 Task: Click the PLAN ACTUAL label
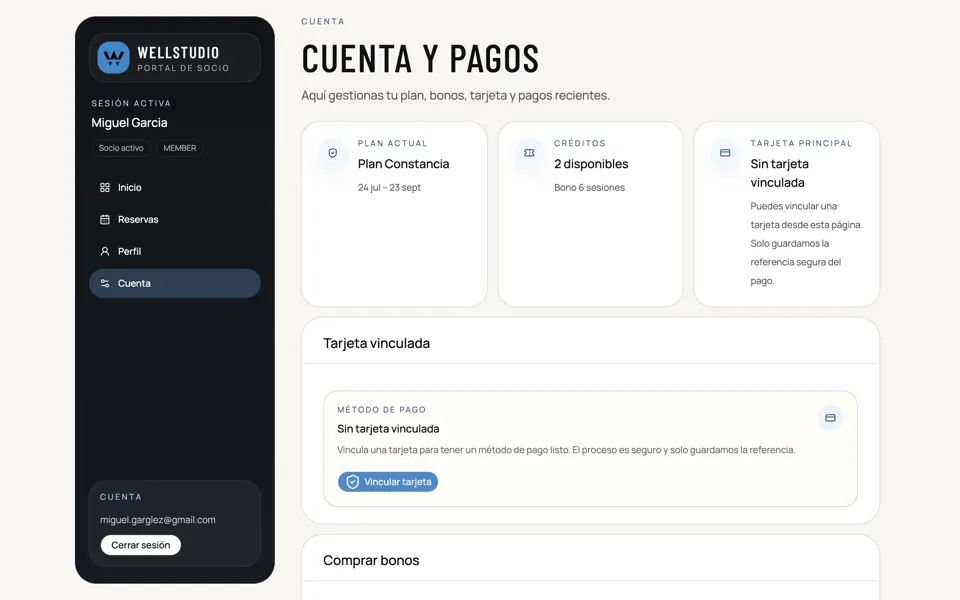tap(392, 143)
